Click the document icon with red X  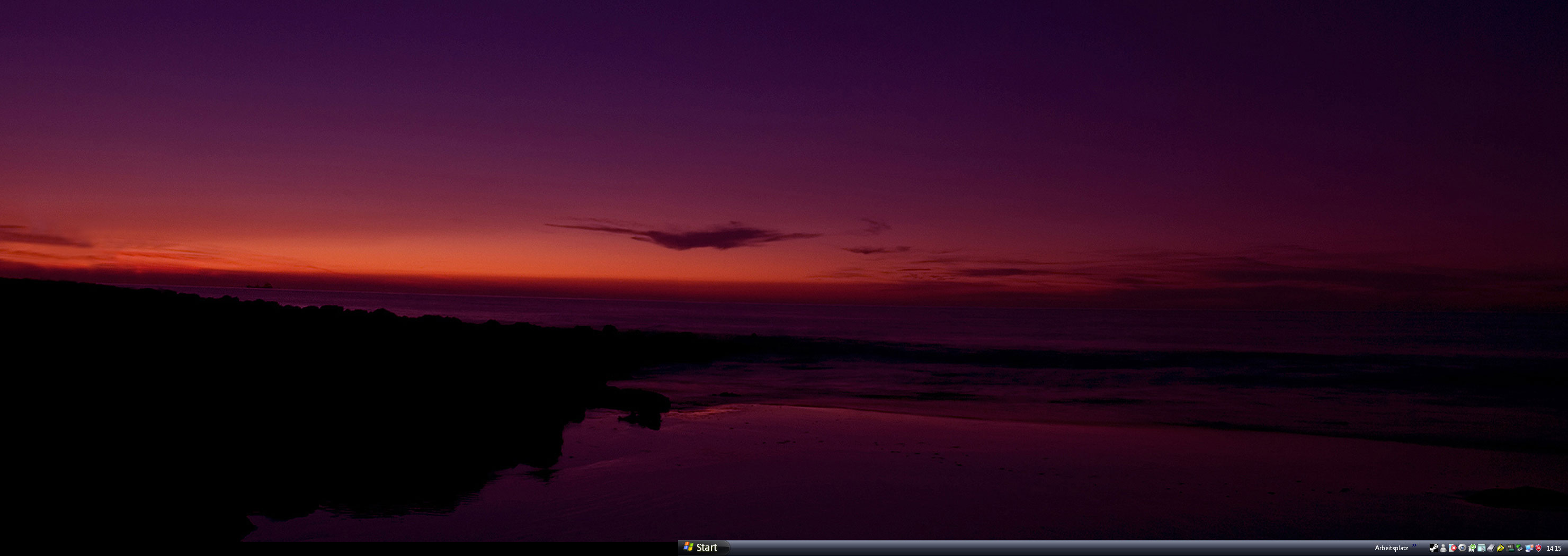[x=1453, y=548]
